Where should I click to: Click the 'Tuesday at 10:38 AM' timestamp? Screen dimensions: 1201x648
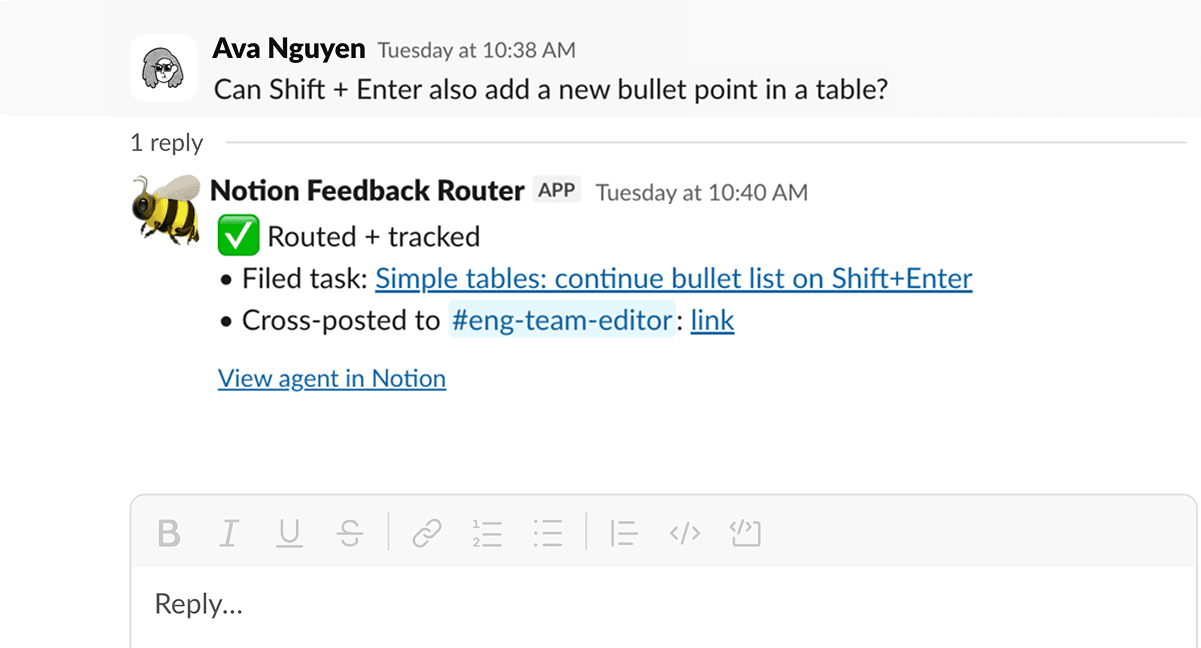click(477, 49)
